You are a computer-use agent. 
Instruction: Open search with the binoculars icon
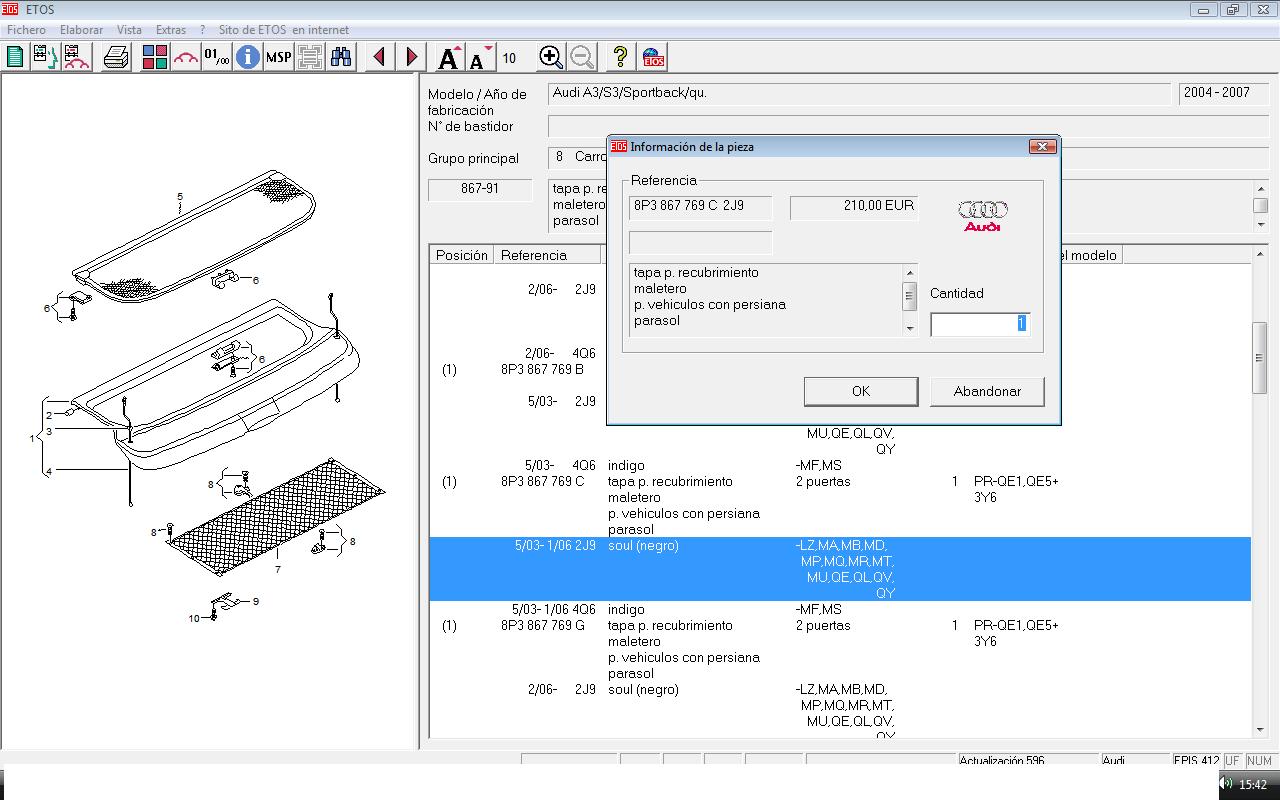click(341, 57)
